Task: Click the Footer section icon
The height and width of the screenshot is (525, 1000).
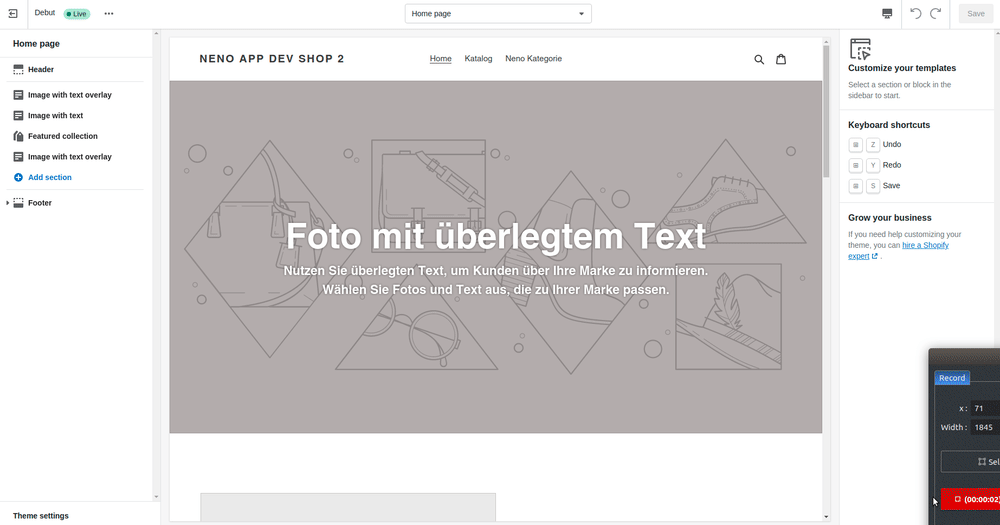Action: (x=18, y=203)
